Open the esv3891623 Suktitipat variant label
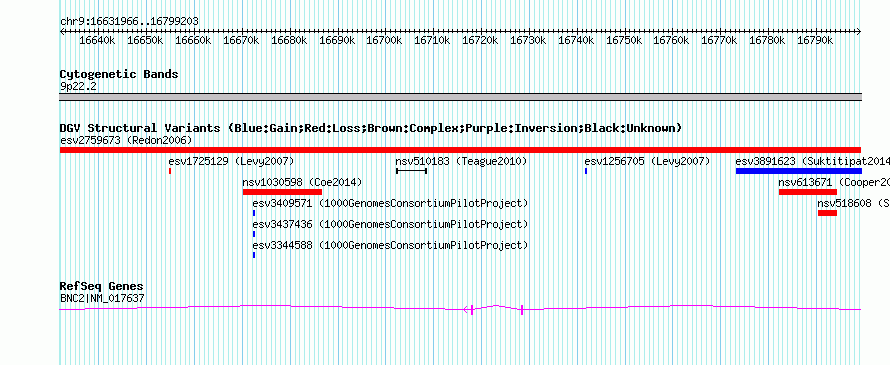 [812, 162]
